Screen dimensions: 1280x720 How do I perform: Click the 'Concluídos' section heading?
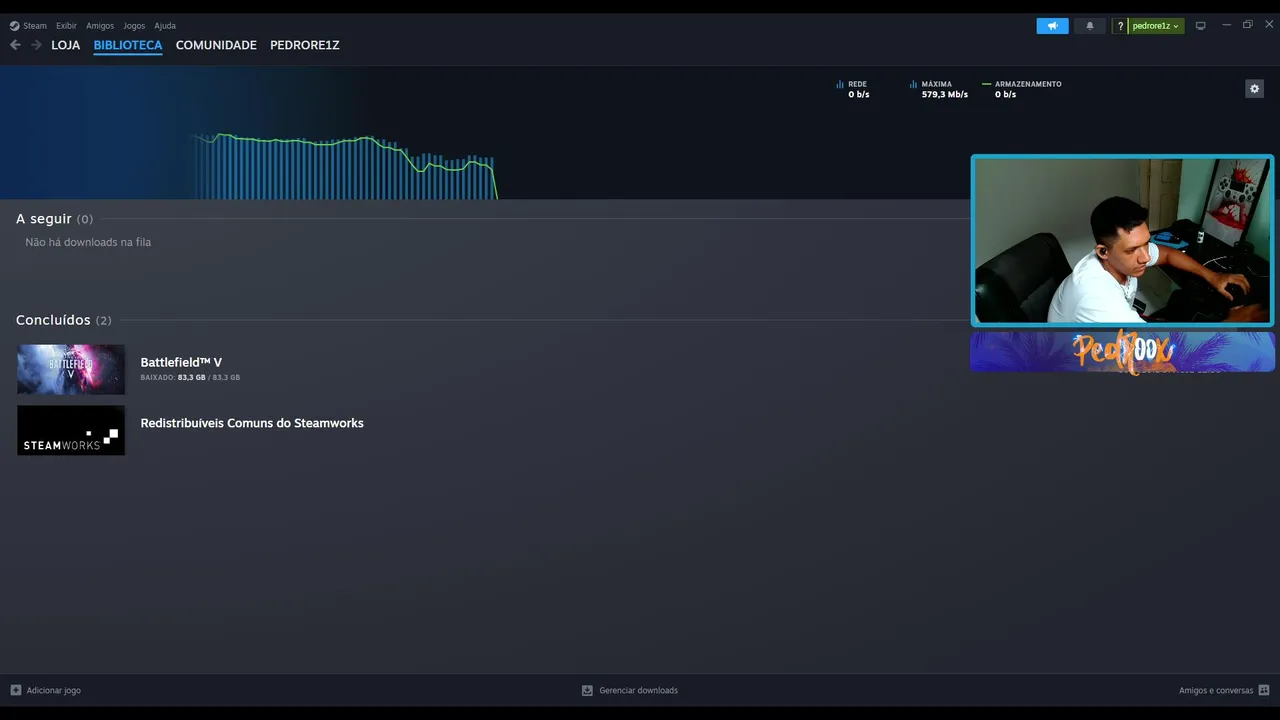(x=63, y=320)
